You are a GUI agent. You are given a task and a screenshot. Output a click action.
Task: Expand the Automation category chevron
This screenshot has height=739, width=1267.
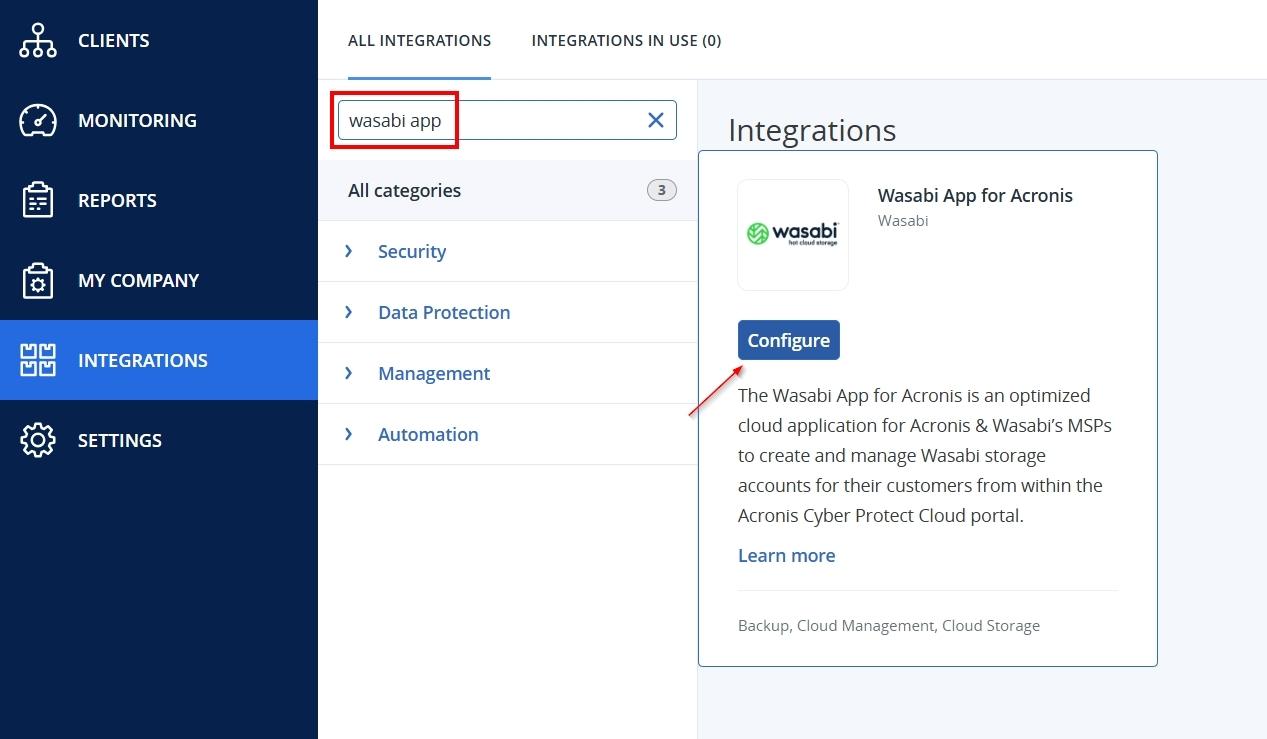pos(348,434)
